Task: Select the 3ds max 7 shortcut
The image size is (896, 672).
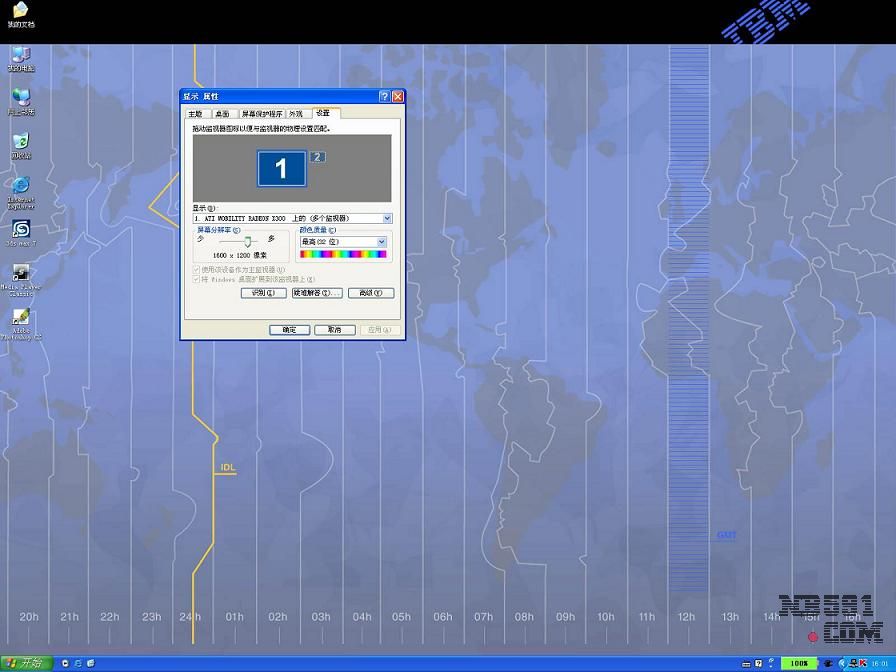Action: tap(20, 229)
